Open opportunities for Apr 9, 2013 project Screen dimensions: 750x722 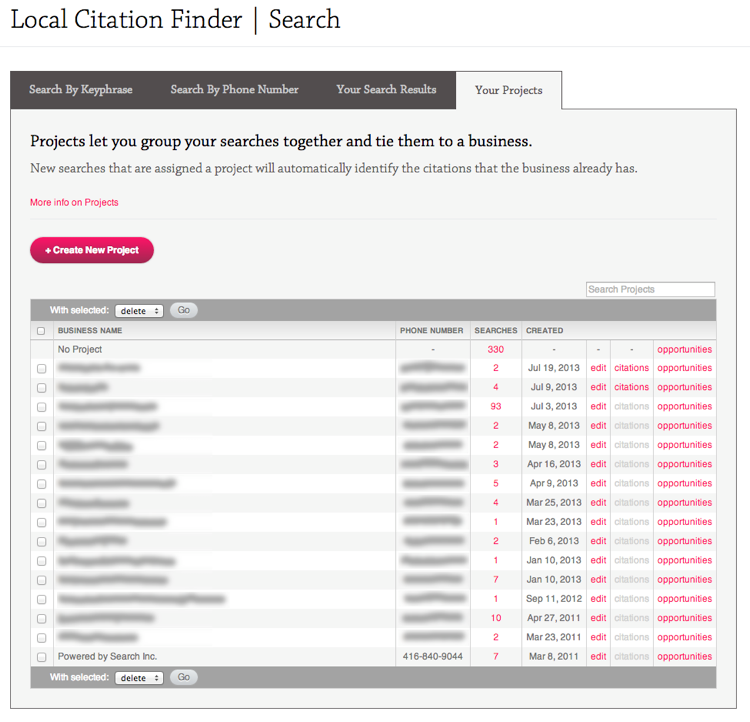click(684, 483)
